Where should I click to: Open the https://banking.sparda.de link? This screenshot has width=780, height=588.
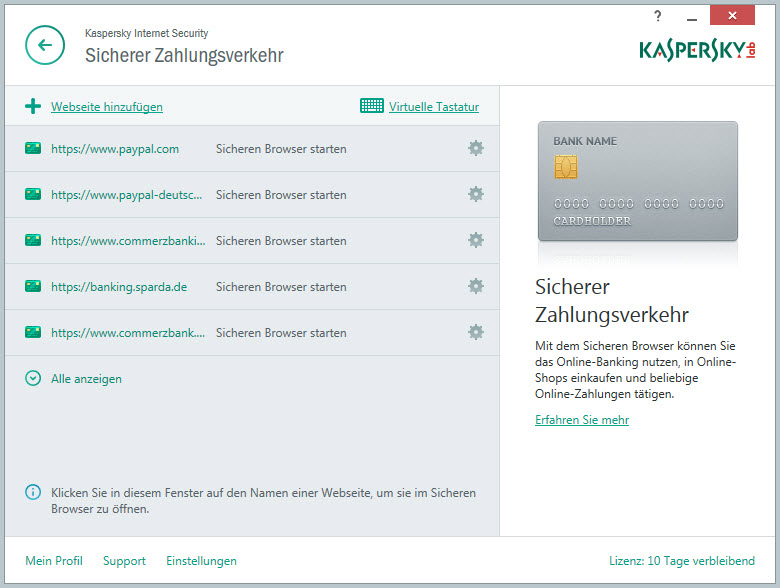[x=119, y=287]
